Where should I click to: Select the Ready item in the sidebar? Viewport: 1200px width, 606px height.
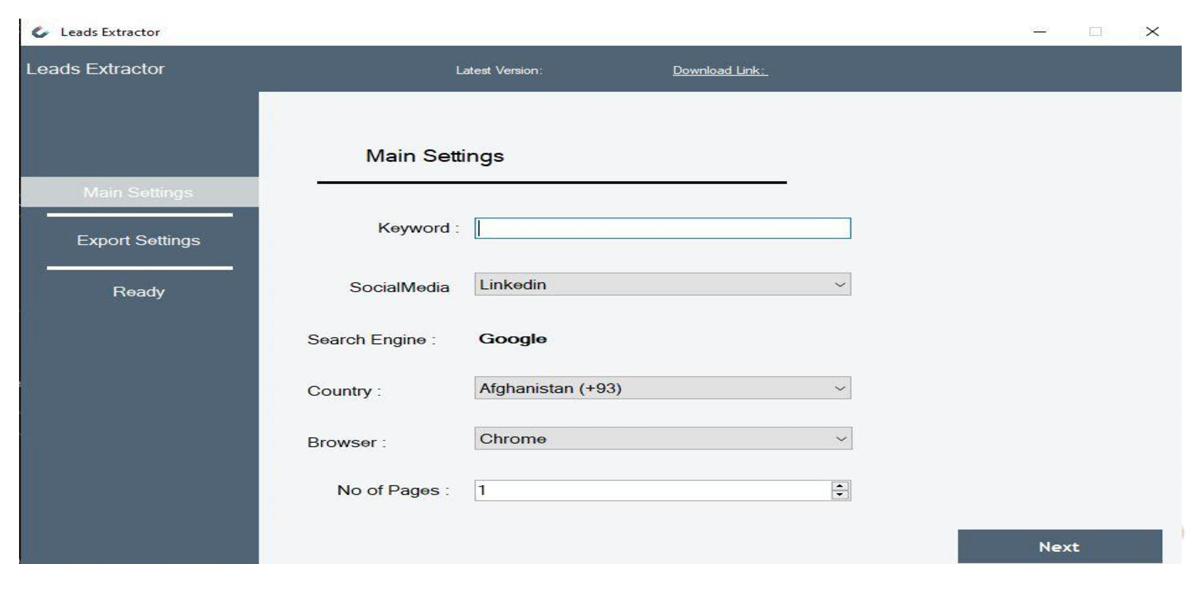(x=138, y=292)
